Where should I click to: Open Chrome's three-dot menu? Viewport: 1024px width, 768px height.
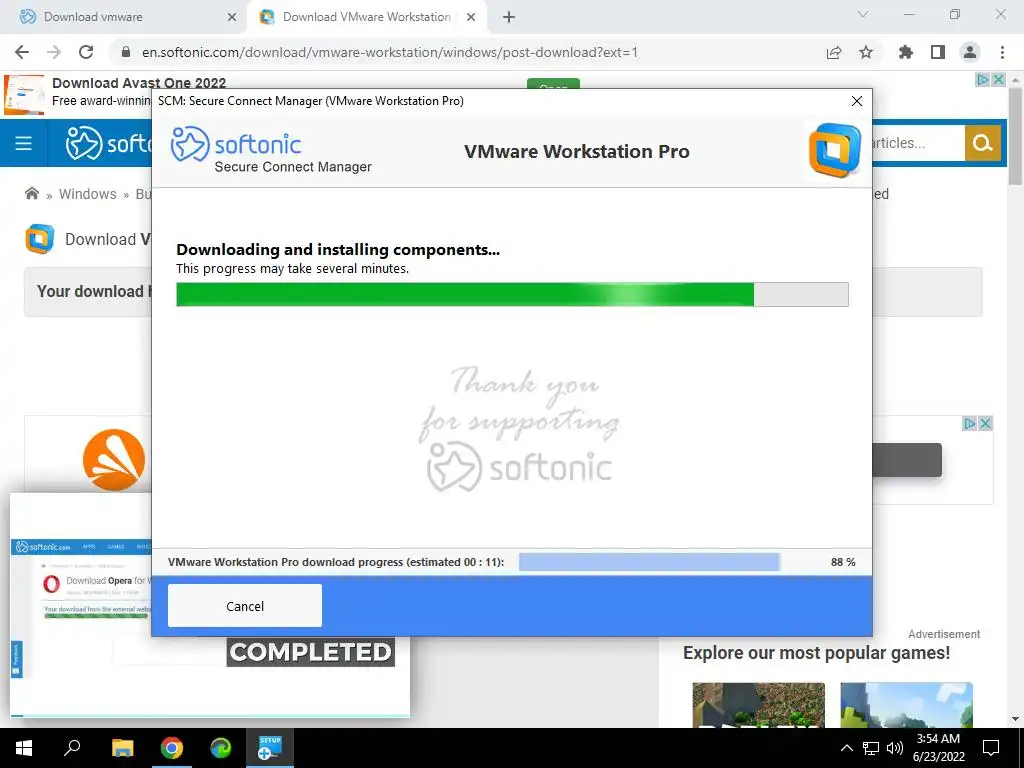(1002, 52)
